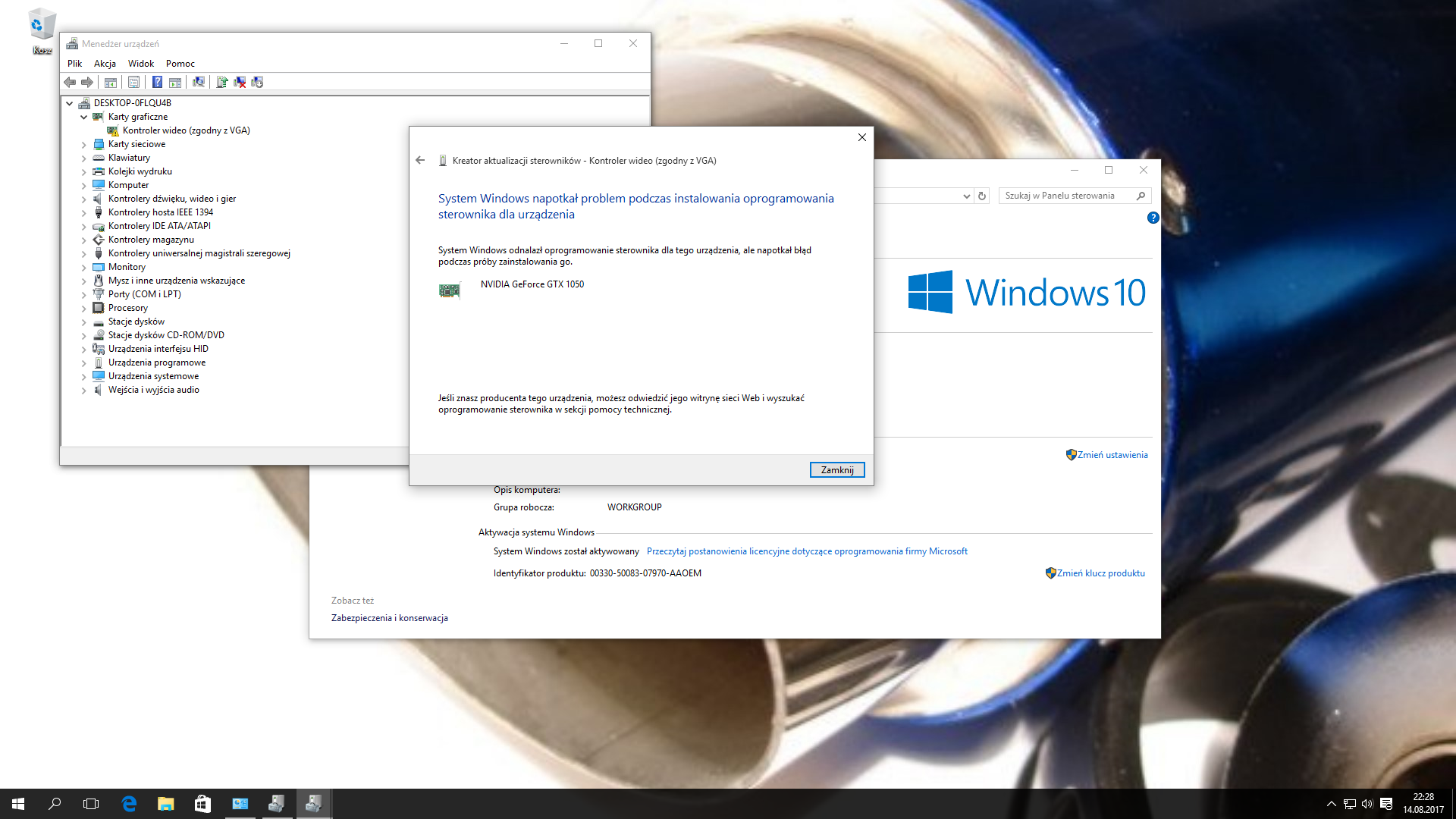Expand the Monitory category
Image resolution: width=1456 pixels, height=819 pixels.
[x=83, y=267]
